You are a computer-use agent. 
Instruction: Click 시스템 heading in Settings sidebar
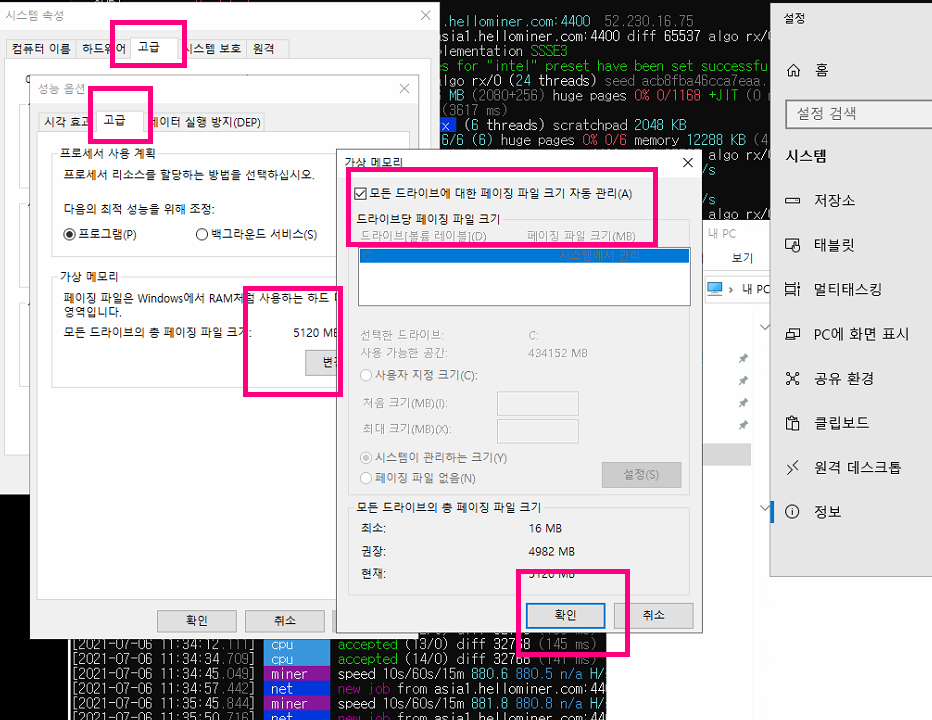pos(806,156)
